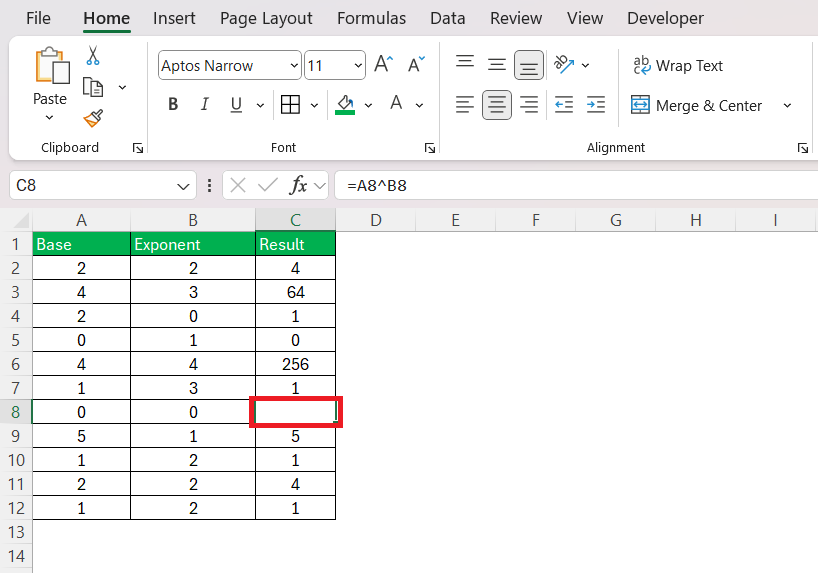Switch to the Review tab
The image size is (818, 573).
tap(516, 18)
